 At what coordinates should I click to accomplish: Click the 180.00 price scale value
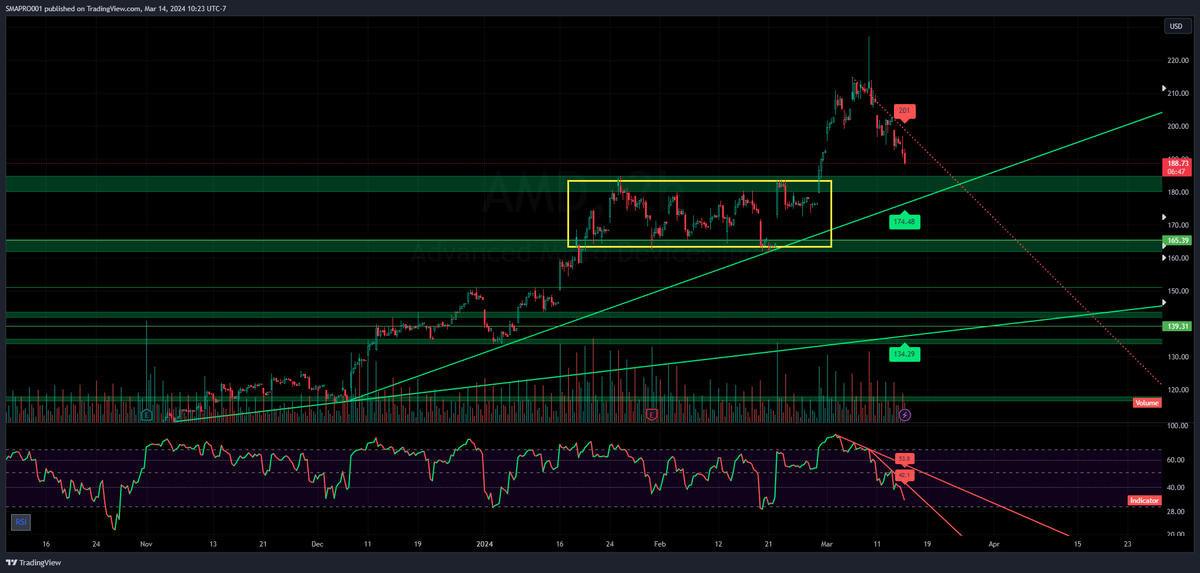coord(1178,192)
